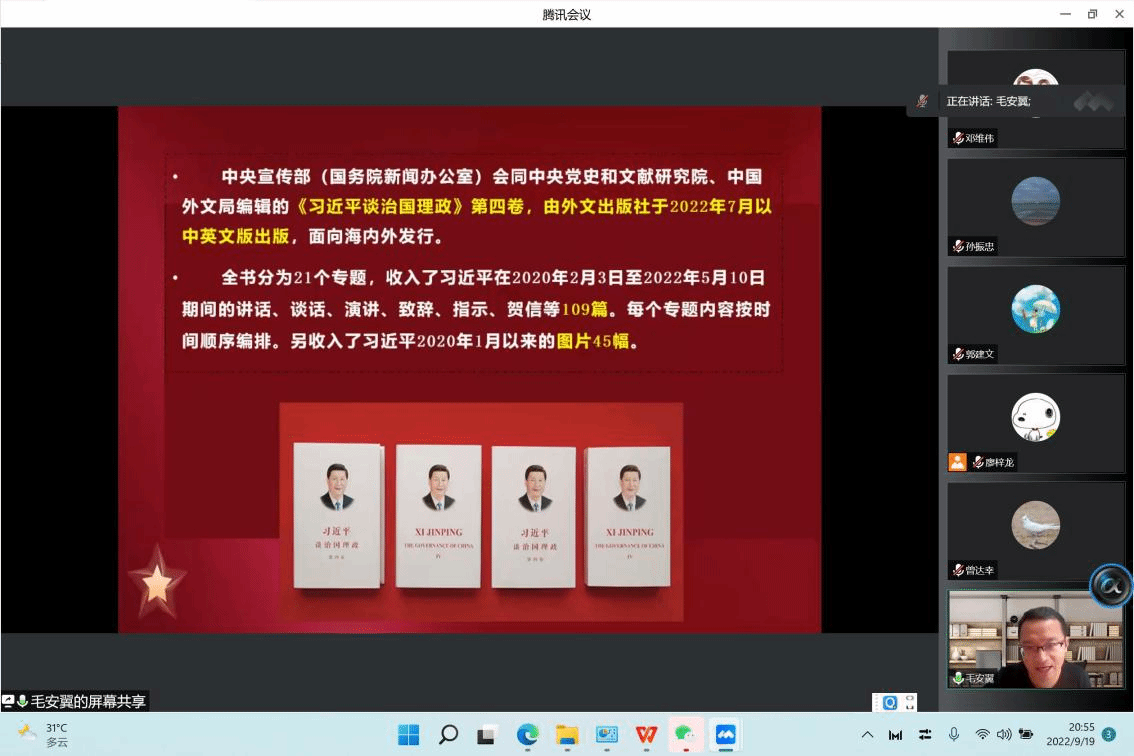Click the 毛安翼的屏幕共享 label

(87, 702)
